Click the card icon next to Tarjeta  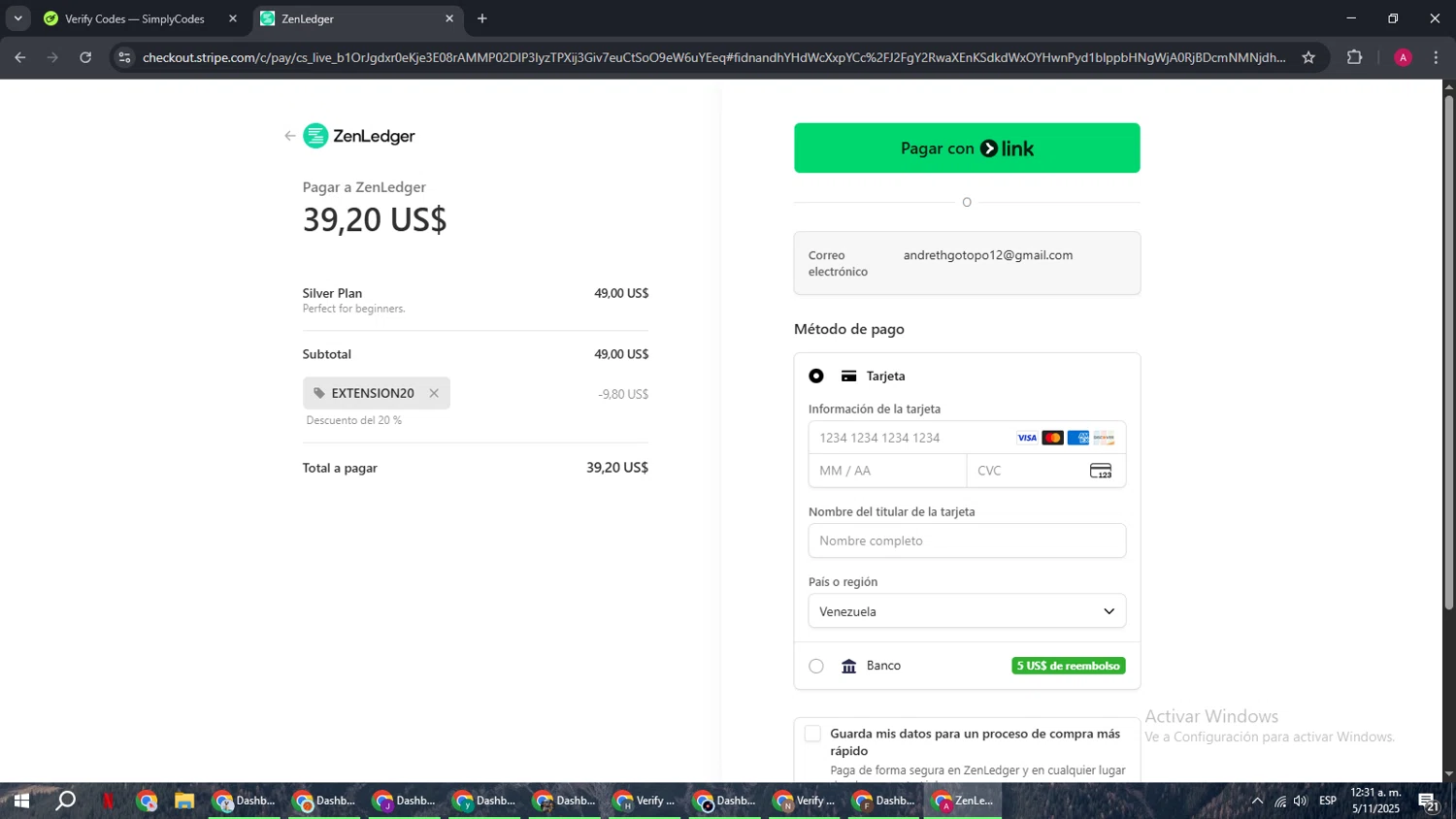849,376
